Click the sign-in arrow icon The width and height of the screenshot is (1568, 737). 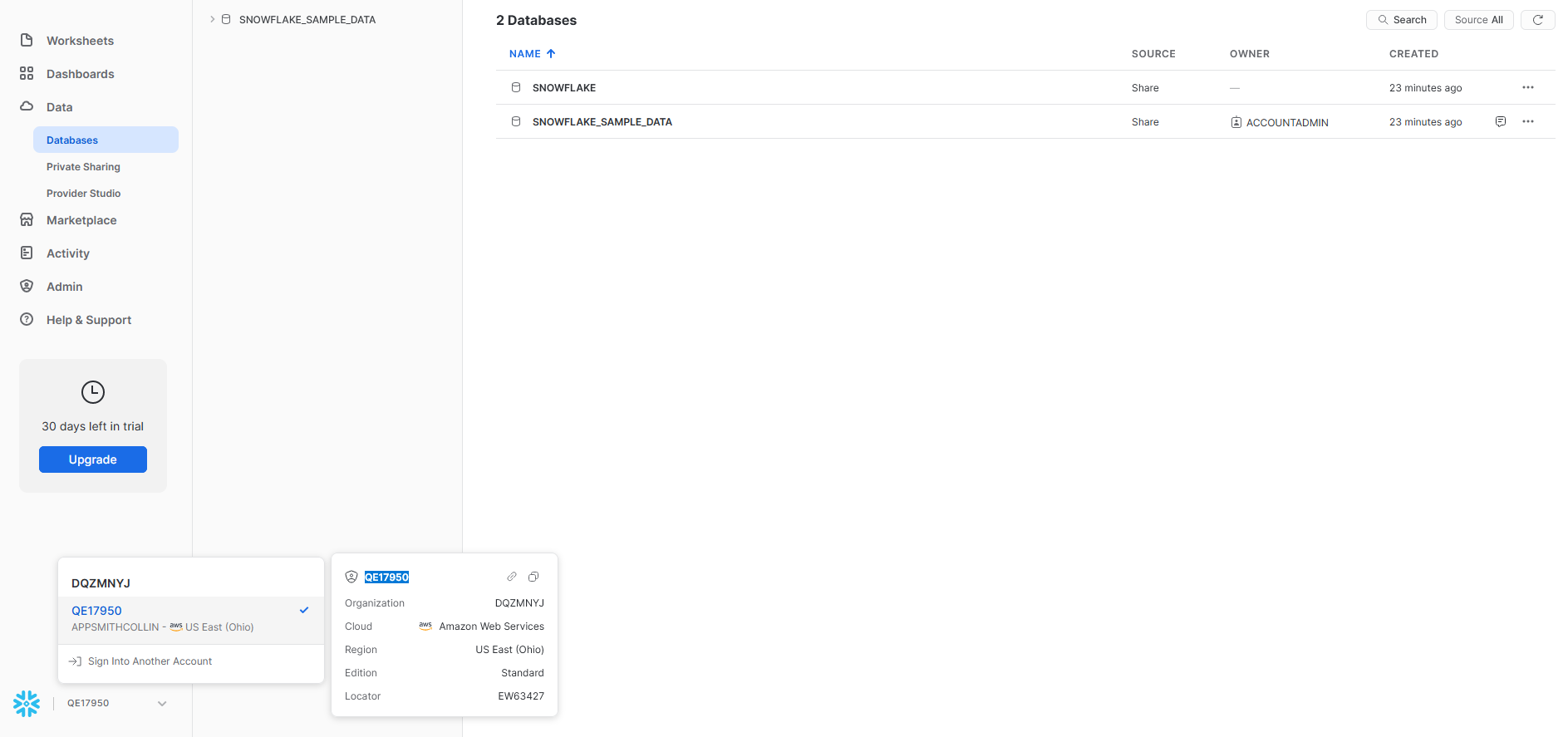pos(75,661)
